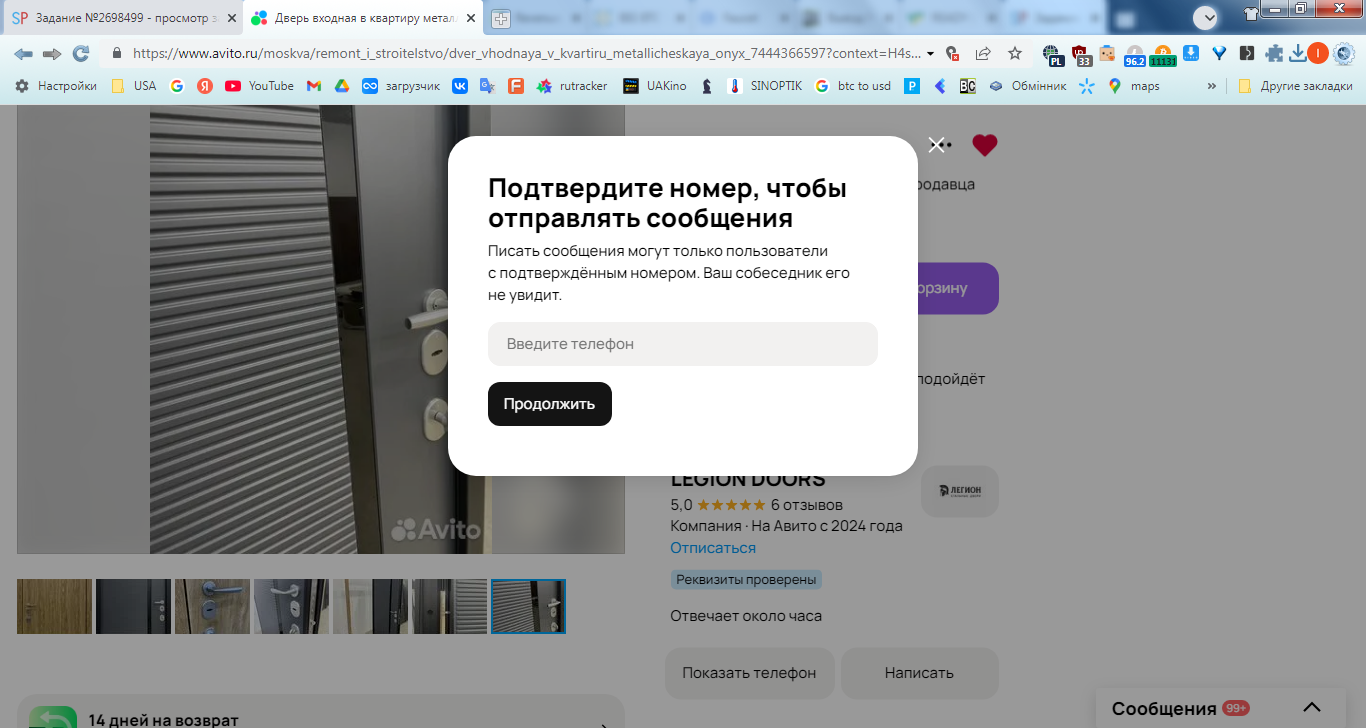The height and width of the screenshot is (728, 1366).
Task: Toggle the favorite heart on listing
Action: (985, 146)
